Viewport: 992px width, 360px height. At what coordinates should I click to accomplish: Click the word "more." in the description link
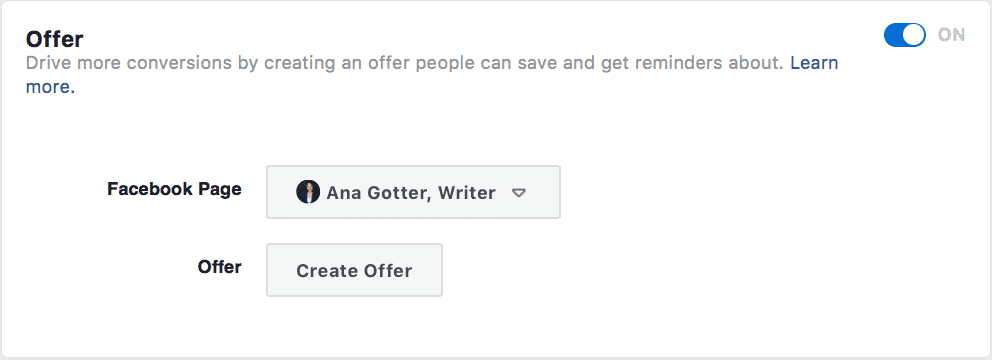pyautogui.click(x=51, y=87)
